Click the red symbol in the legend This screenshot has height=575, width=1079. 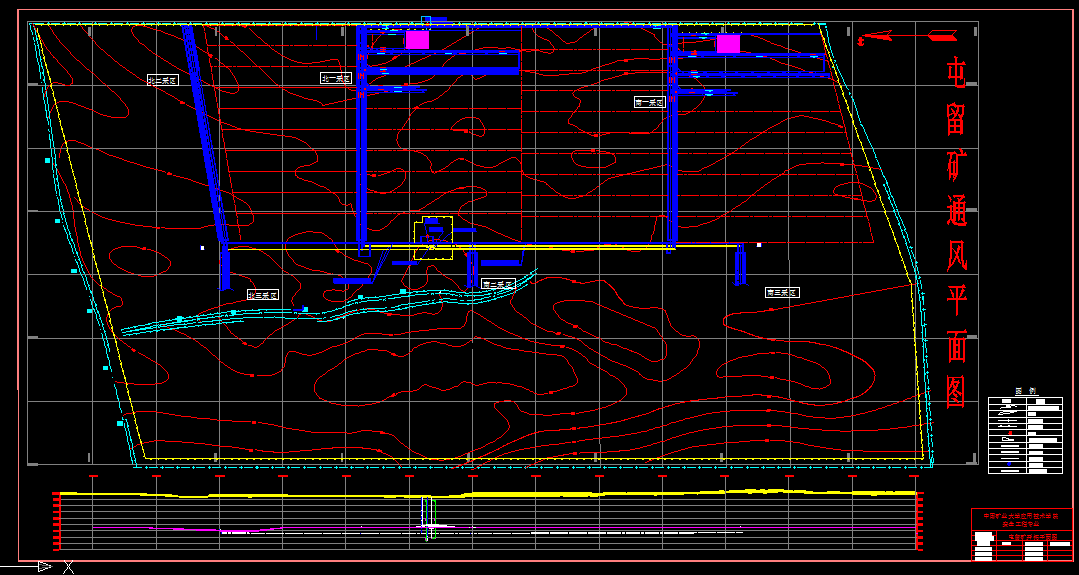1010,433
